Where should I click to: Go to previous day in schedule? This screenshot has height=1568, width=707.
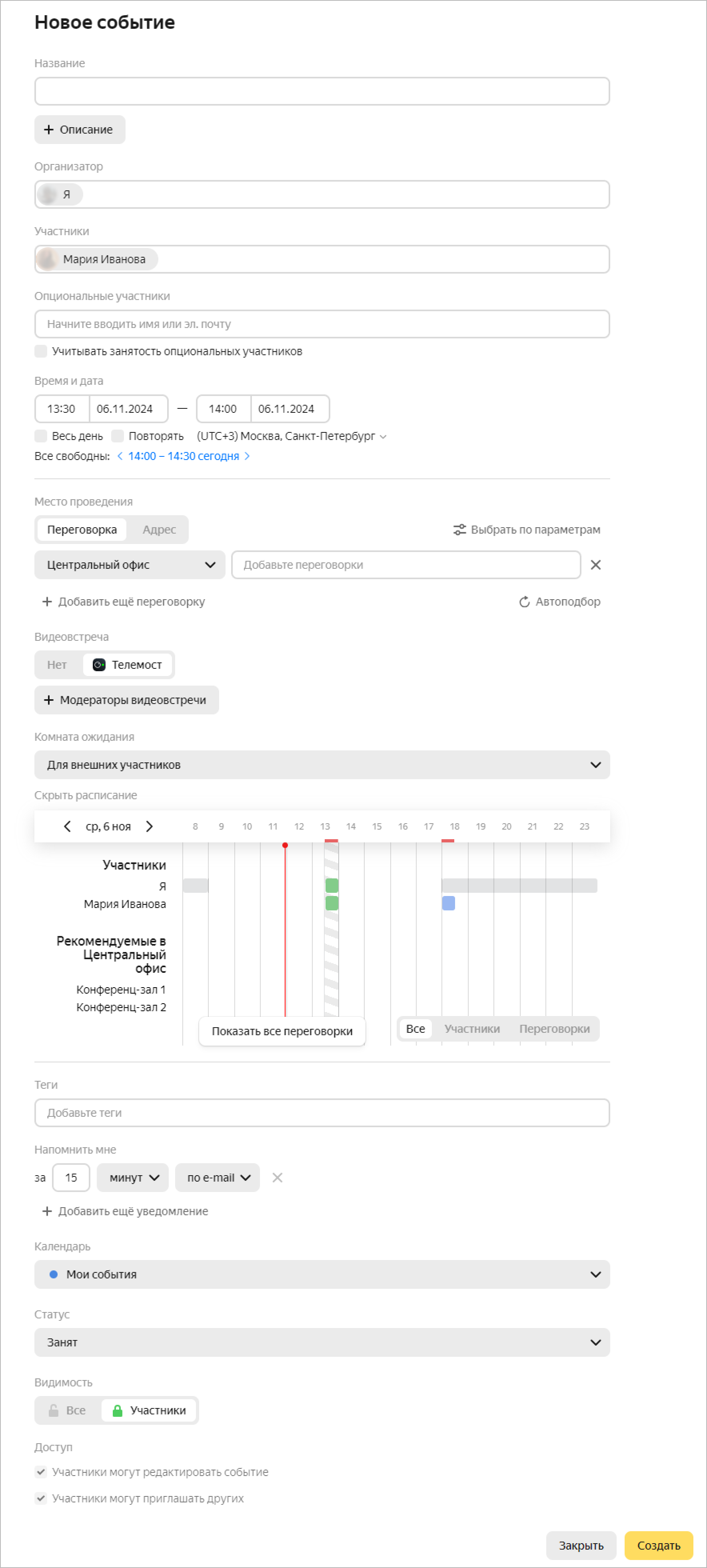68,826
